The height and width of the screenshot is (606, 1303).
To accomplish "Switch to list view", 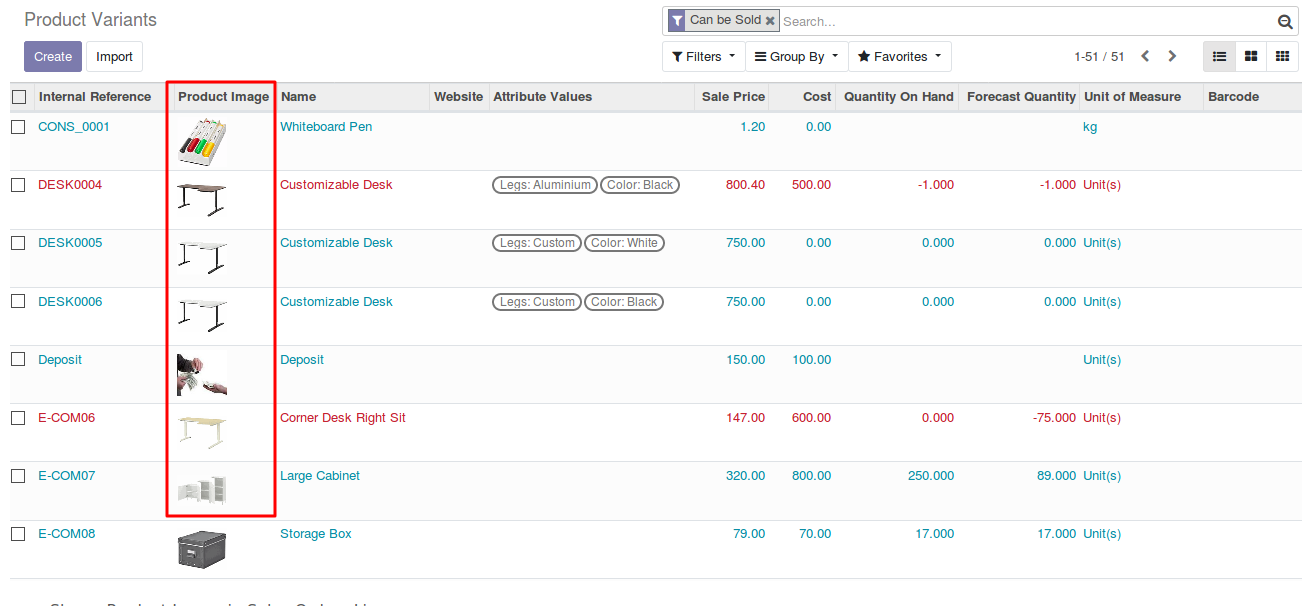I will click(x=1219, y=57).
